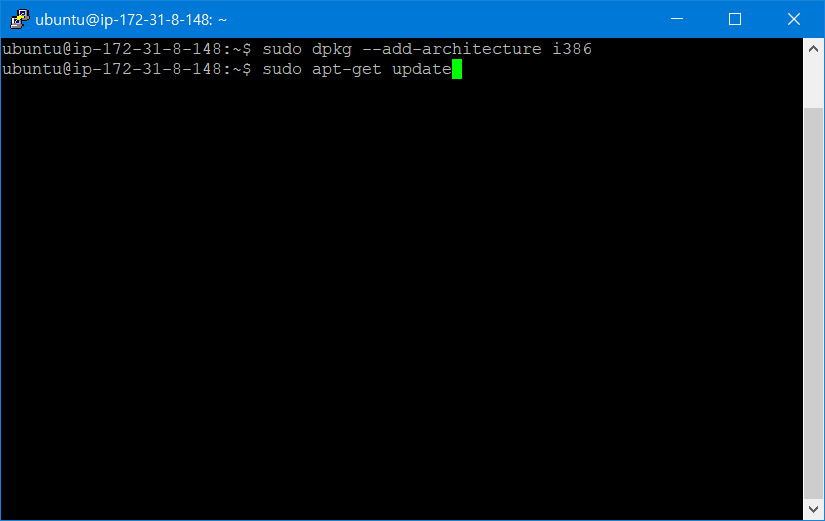
Task: Click the i386 argument in first command
Action: point(572,49)
